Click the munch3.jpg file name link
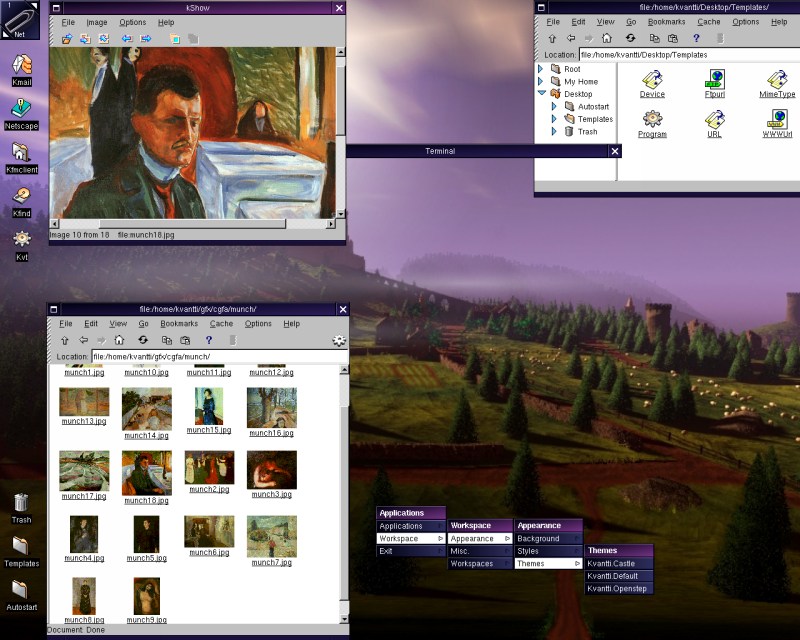Viewport: 800px width, 640px height. tap(271, 494)
